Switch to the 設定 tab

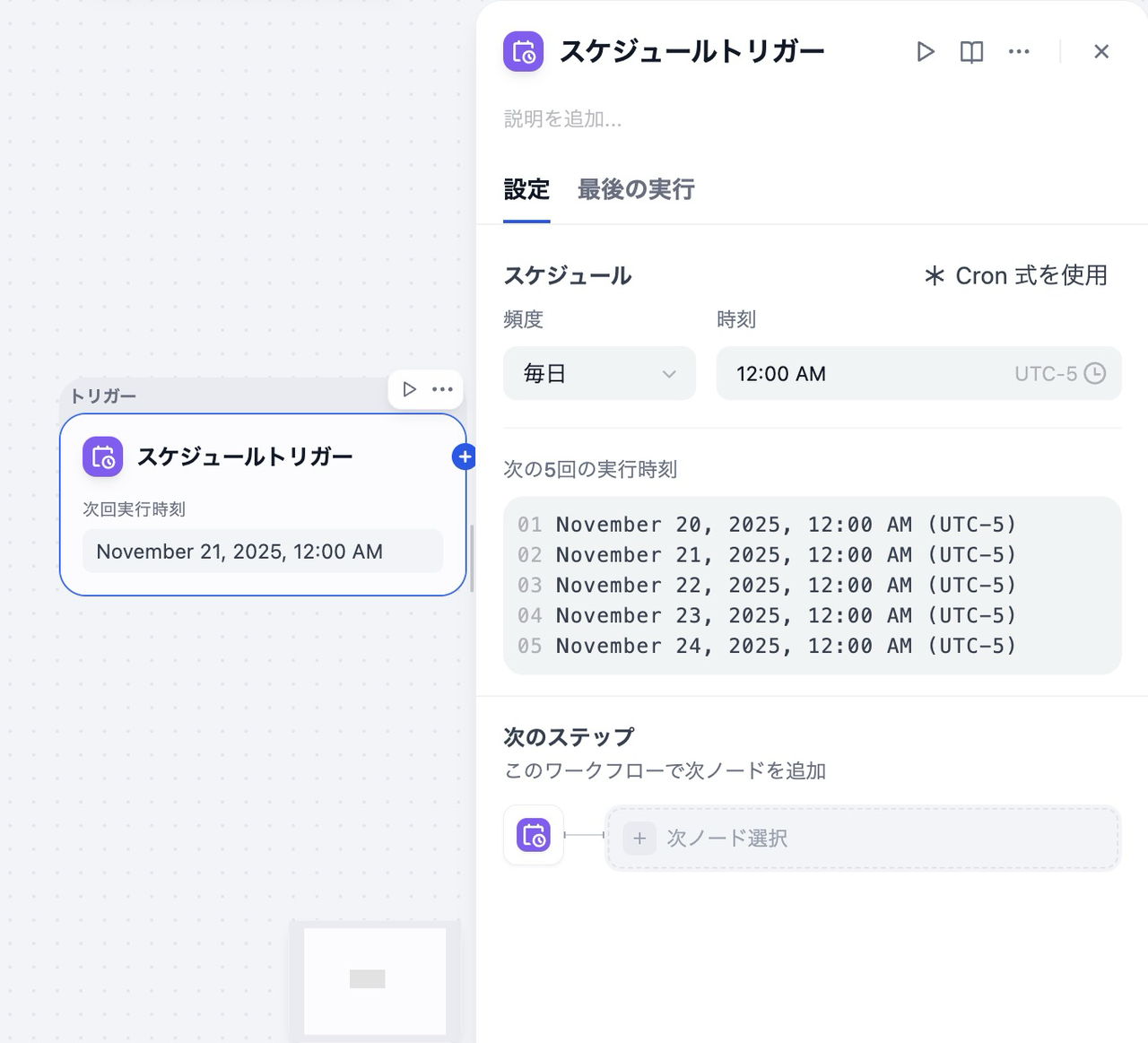[x=526, y=189]
